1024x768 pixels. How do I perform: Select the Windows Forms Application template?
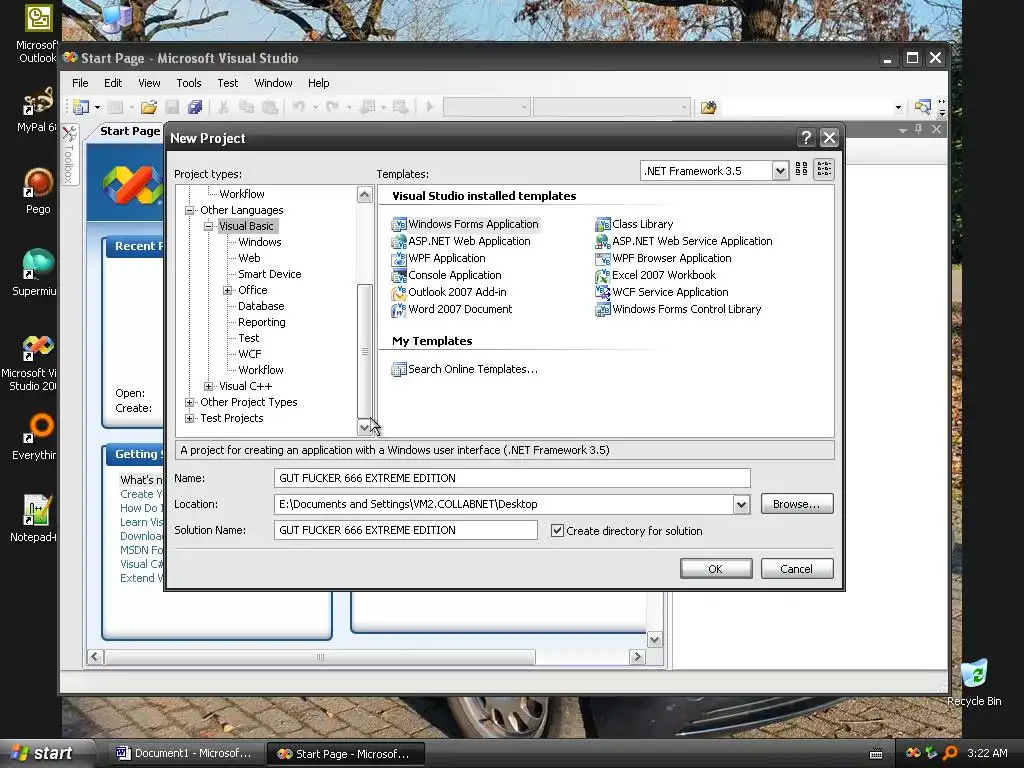tap(465, 224)
